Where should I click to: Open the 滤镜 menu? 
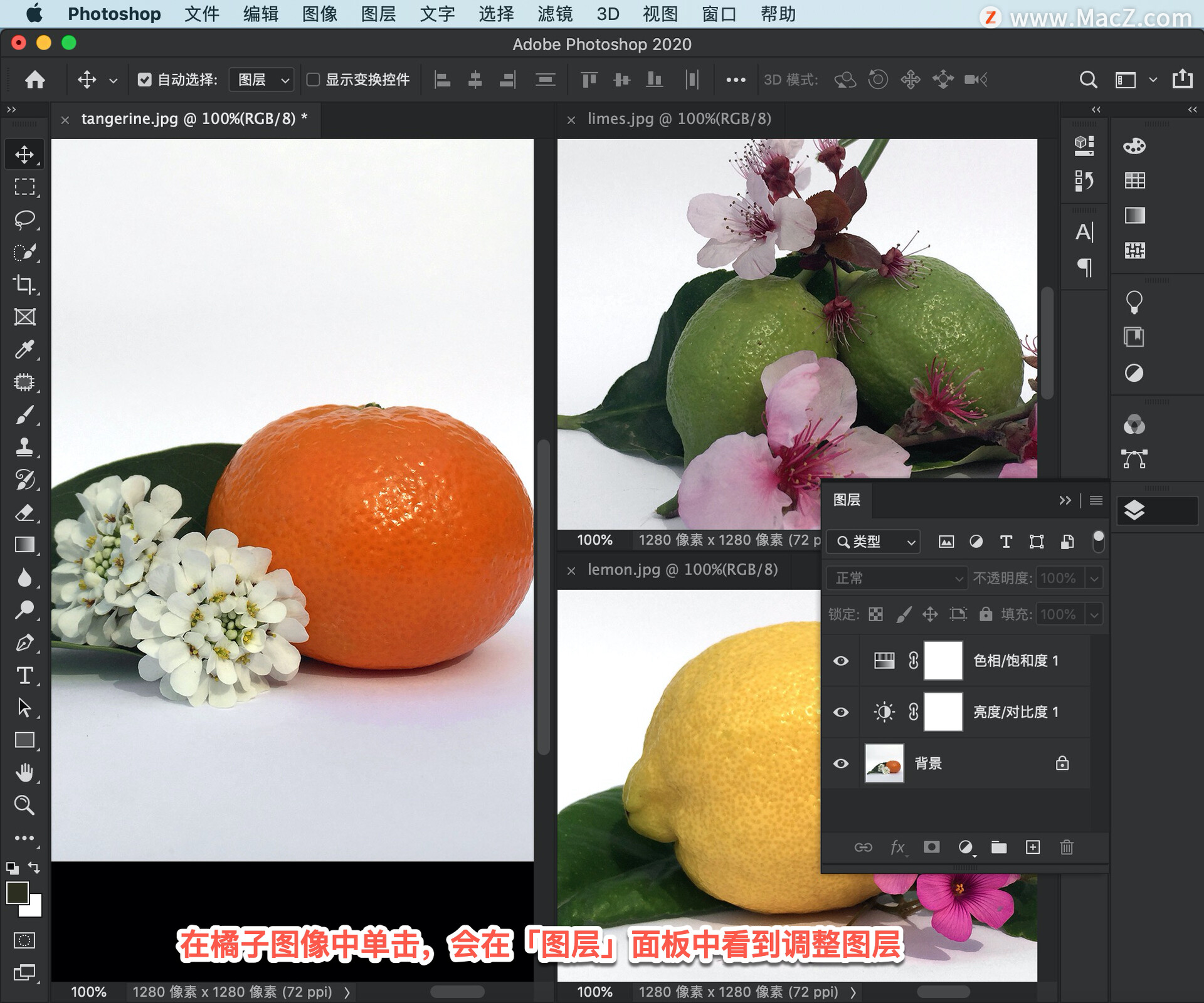pyautogui.click(x=554, y=14)
